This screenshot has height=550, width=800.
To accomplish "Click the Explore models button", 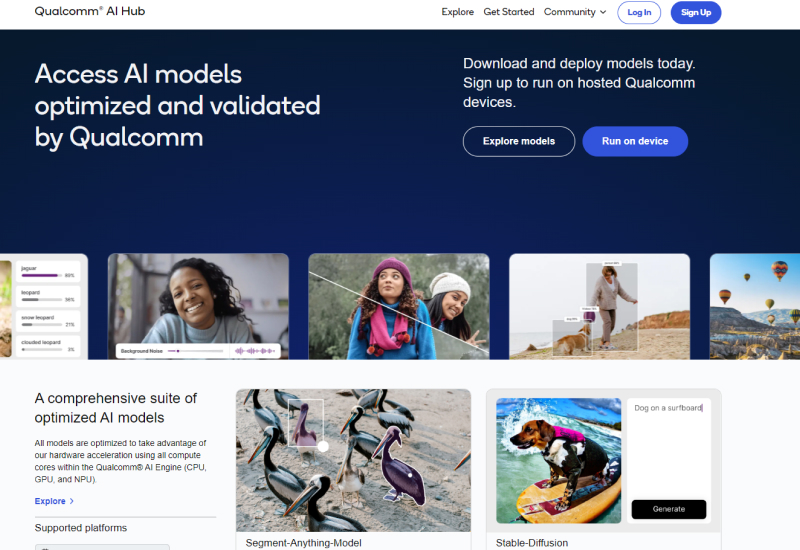I will 518,141.
